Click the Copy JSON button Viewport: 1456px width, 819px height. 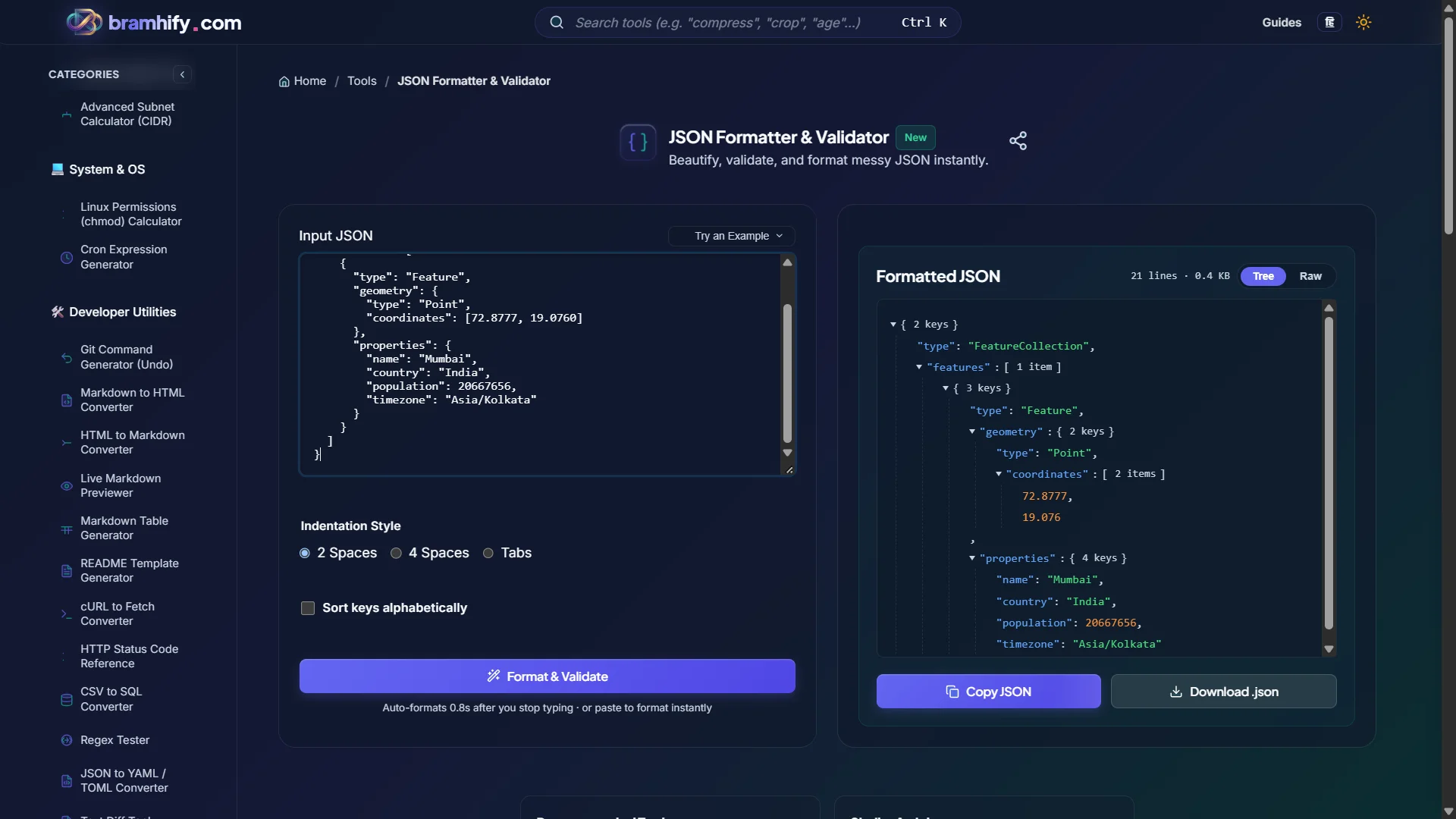[988, 691]
